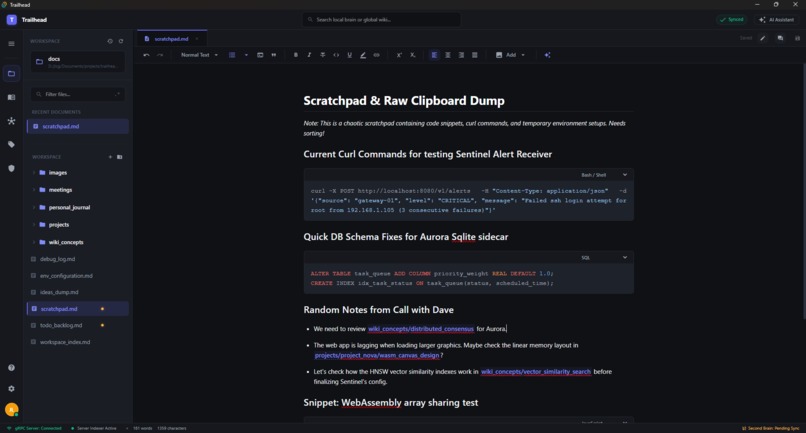Justify text alignment
The height and width of the screenshot is (433, 806).
click(474, 55)
